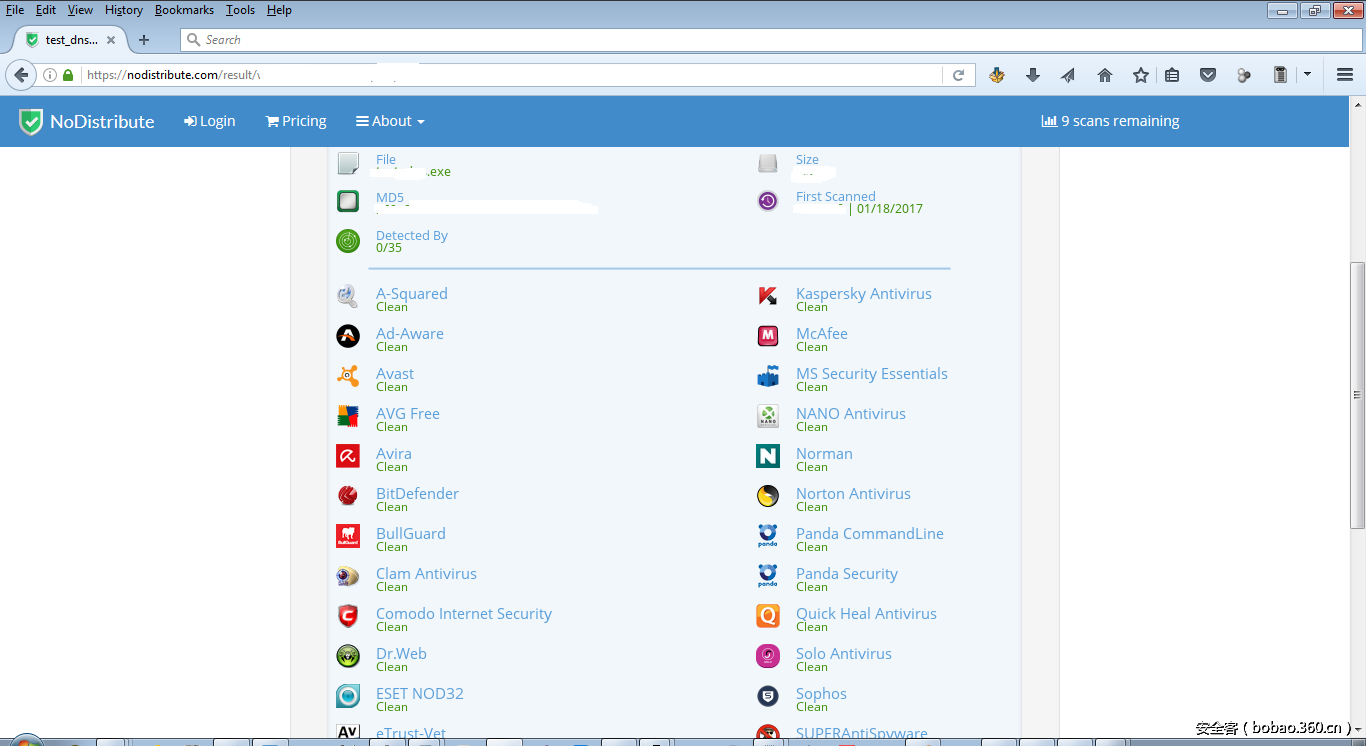Open the Downloads arrow in toolbar

click(x=1033, y=75)
